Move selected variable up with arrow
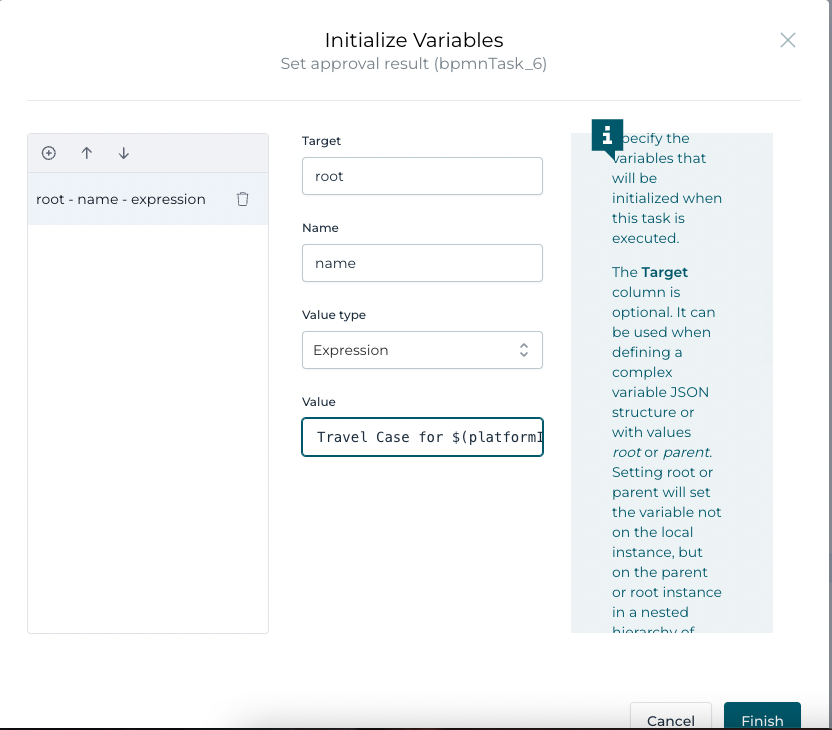The image size is (832, 730). point(87,153)
